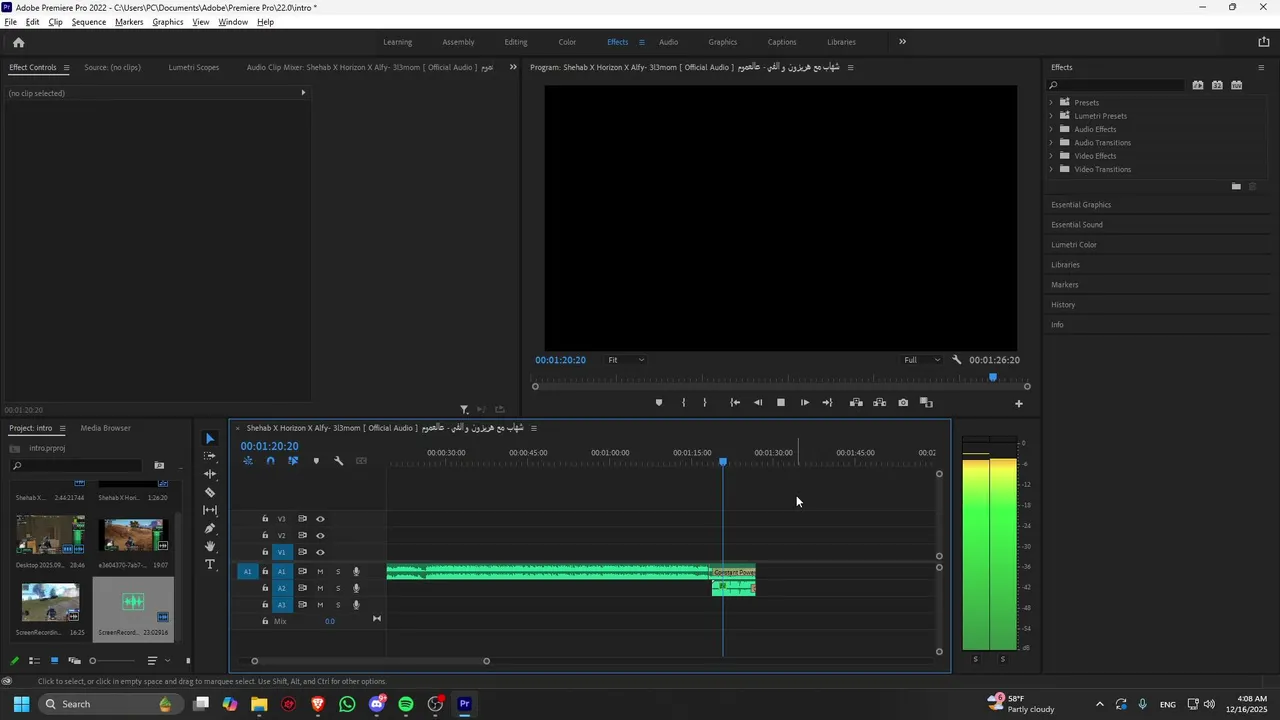This screenshot has height=720, width=1280.
Task: Open the Markers menu
Action: coord(129,22)
